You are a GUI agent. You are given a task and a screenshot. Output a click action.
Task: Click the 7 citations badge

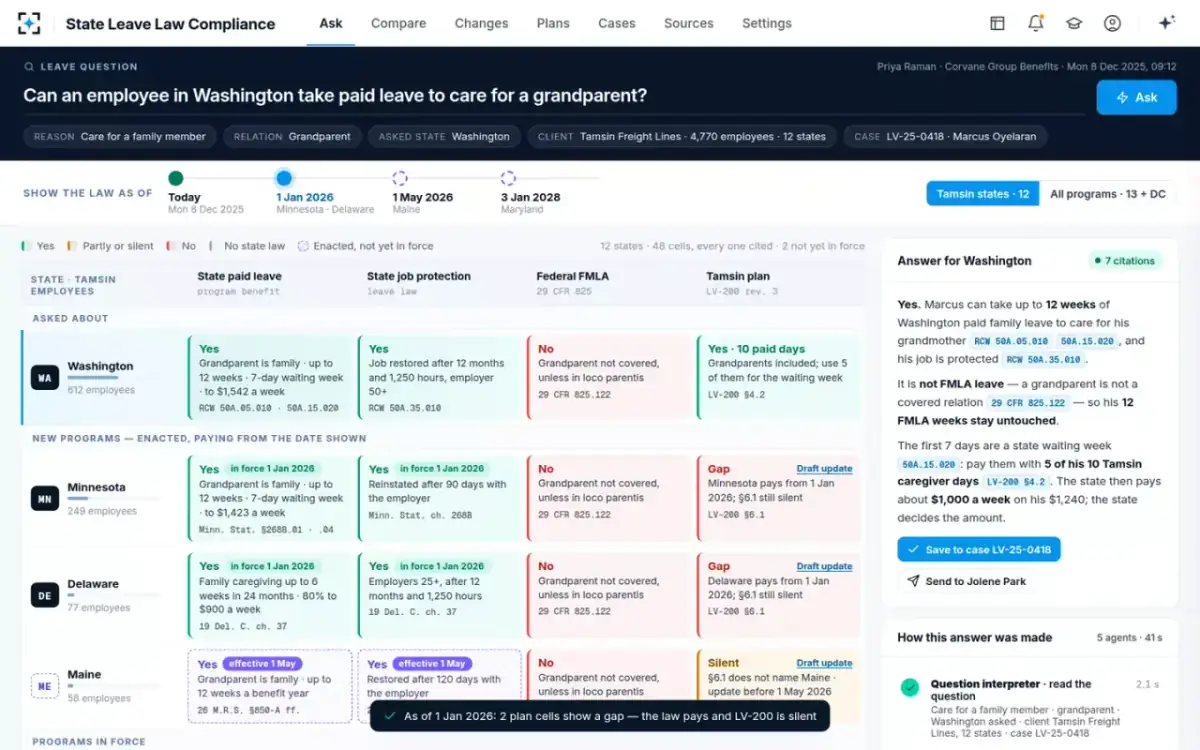[x=1125, y=261]
